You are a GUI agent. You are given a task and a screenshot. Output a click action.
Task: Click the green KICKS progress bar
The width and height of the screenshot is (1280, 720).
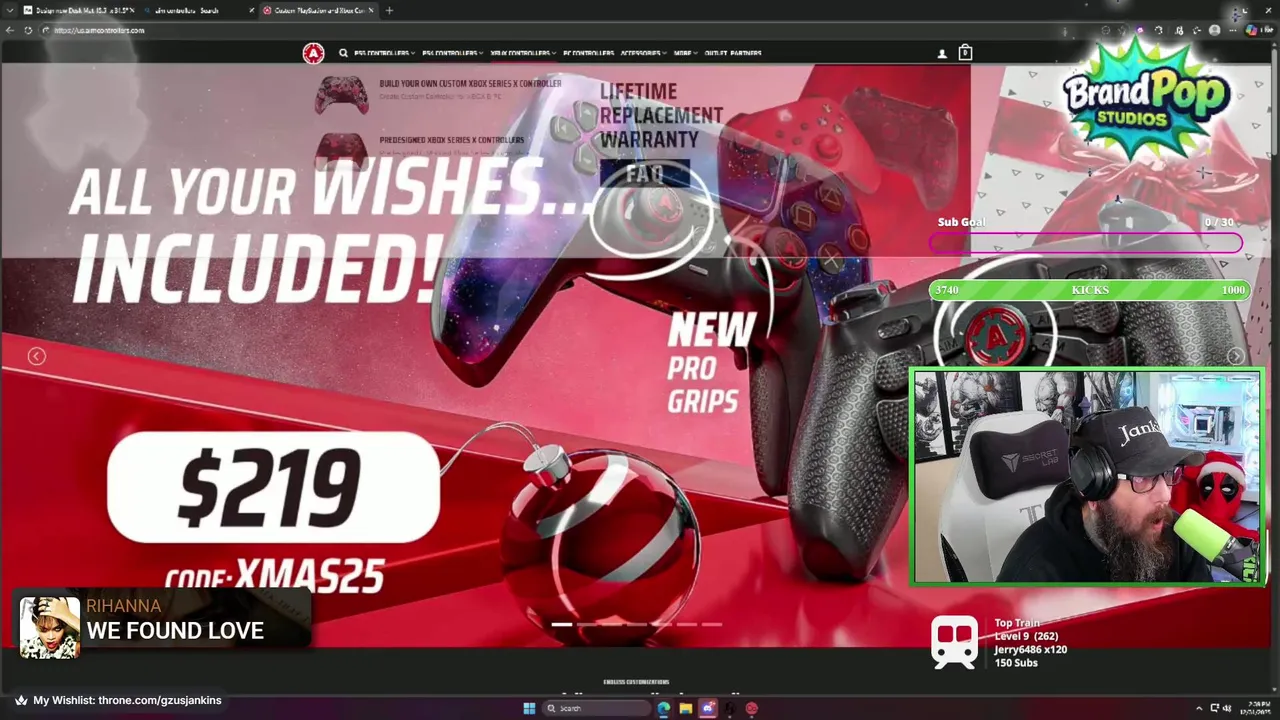[1089, 290]
